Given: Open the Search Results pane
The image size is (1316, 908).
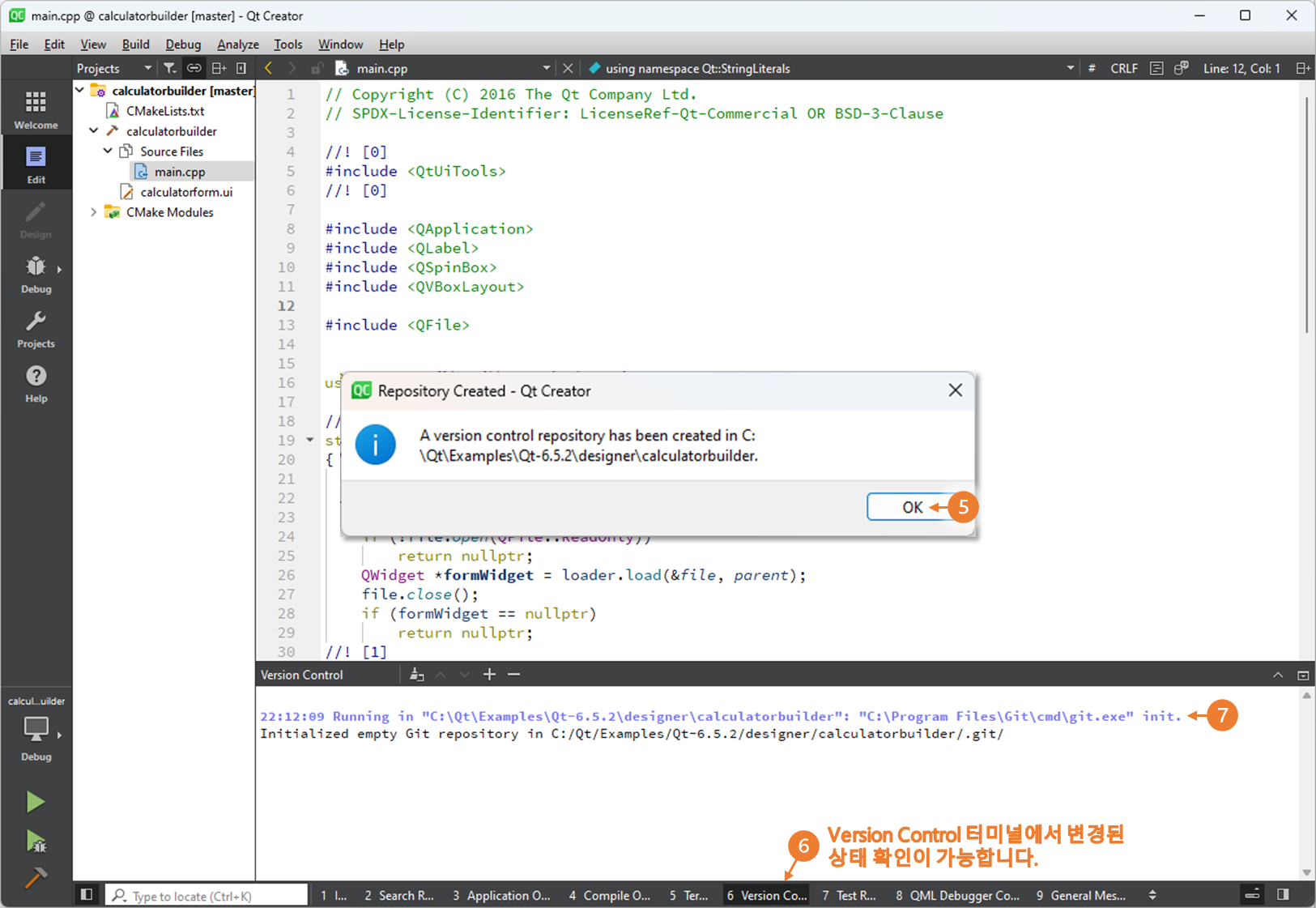Looking at the screenshot, I should point(398,895).
